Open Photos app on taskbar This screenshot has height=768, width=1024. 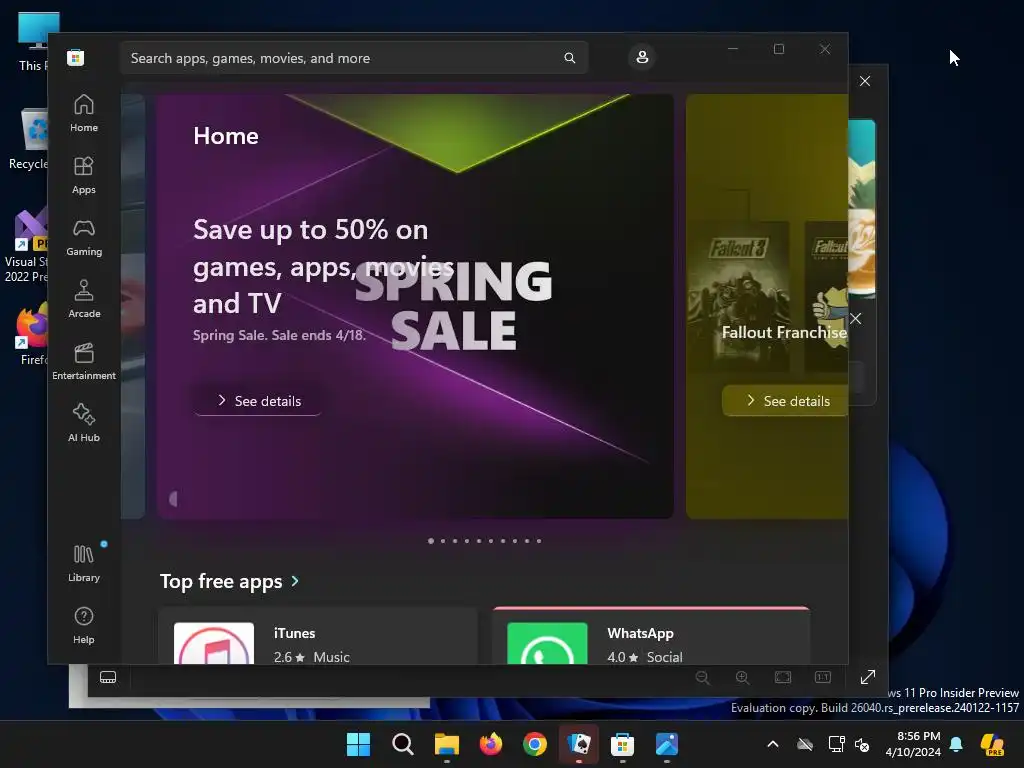tap(667, 744)
